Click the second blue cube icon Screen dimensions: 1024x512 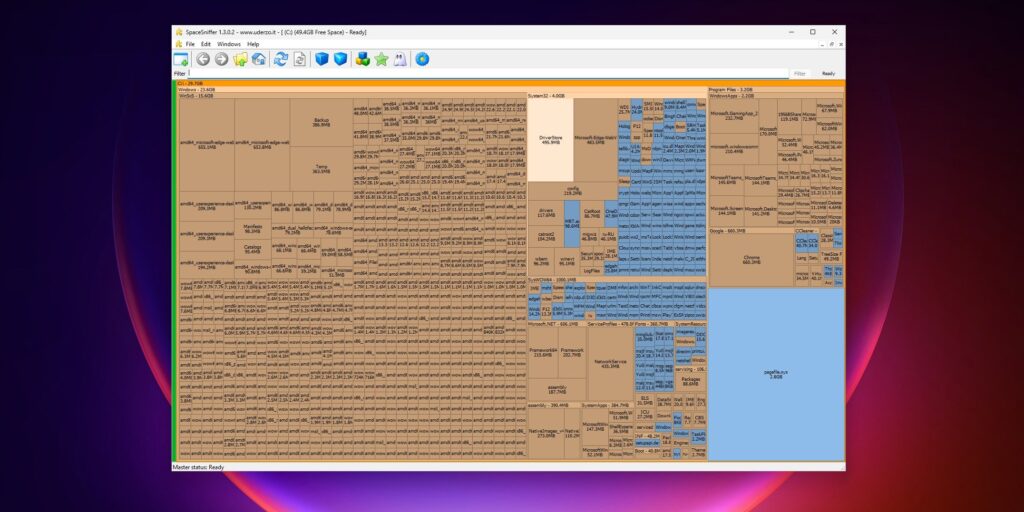(340, 59)
